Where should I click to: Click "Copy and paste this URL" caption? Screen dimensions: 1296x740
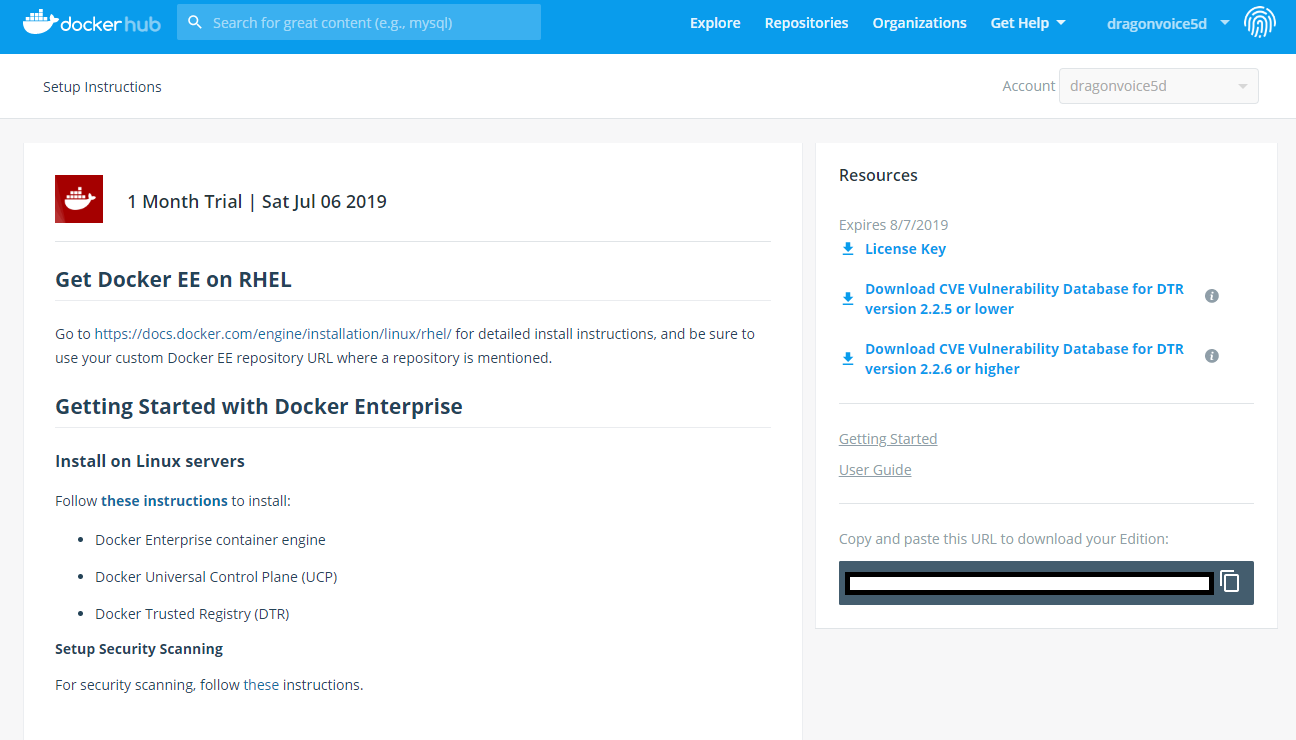pos(1003,539)
